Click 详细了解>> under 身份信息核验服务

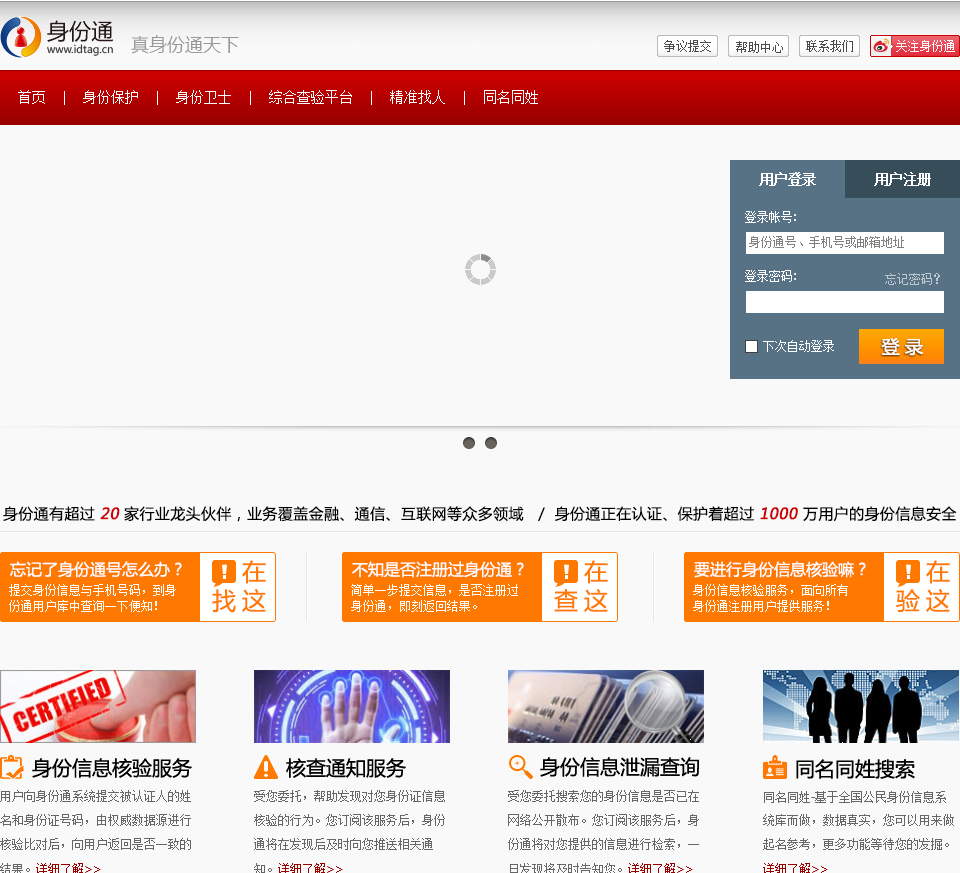click(x=68, y=867)
